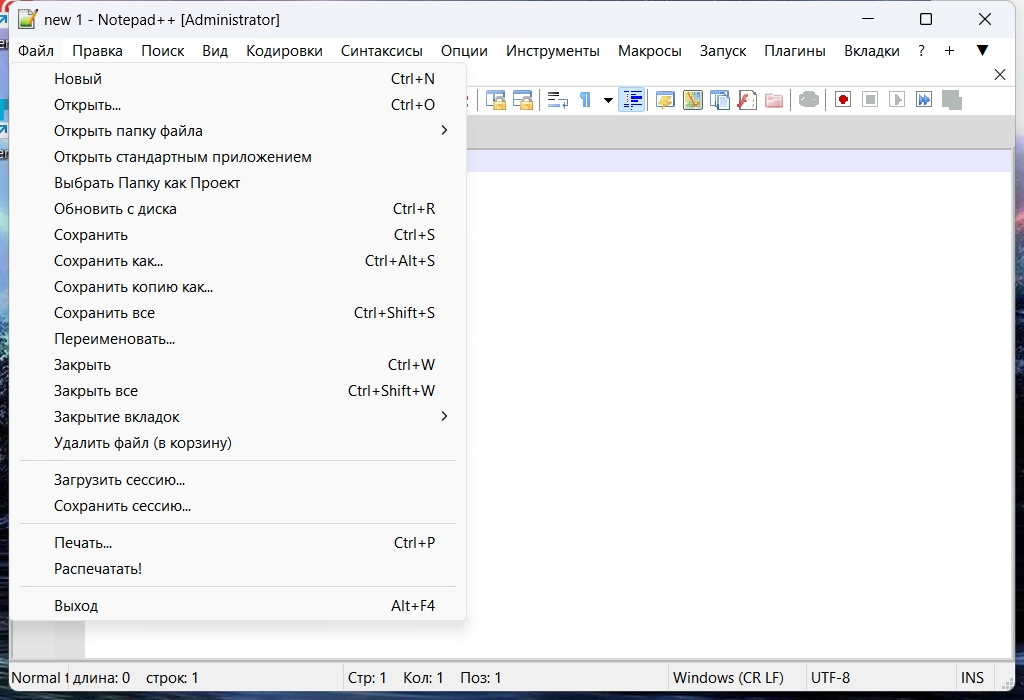Open the 'Опции' menu

tap(464, 51)
